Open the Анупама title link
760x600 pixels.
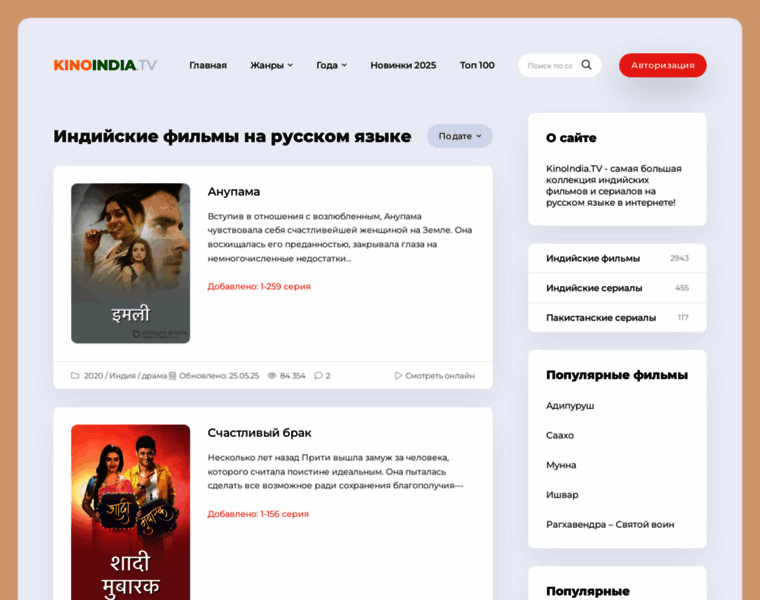(234, 191)
